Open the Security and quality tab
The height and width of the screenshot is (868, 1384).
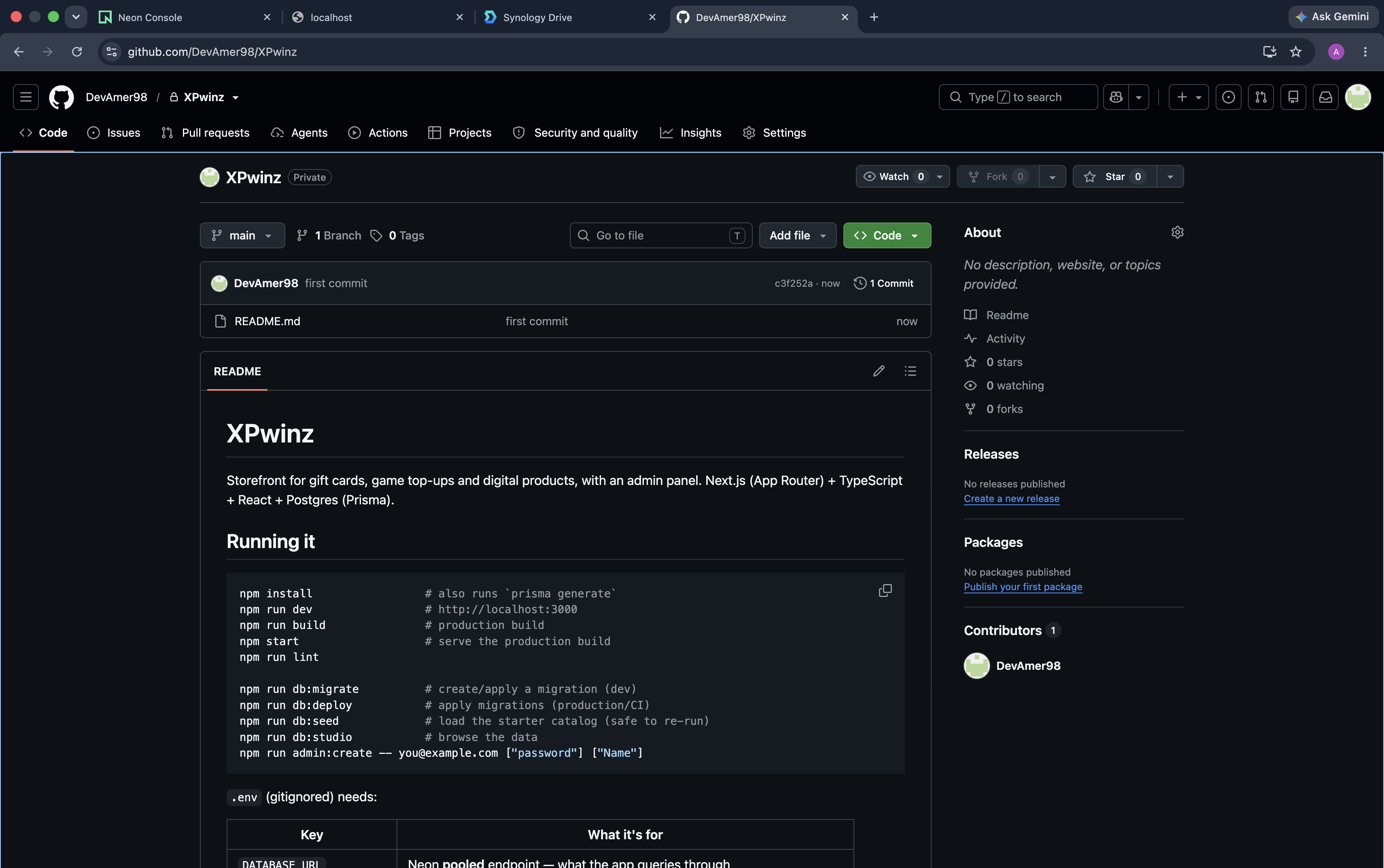pyautogui.click(x=575, y=133)
